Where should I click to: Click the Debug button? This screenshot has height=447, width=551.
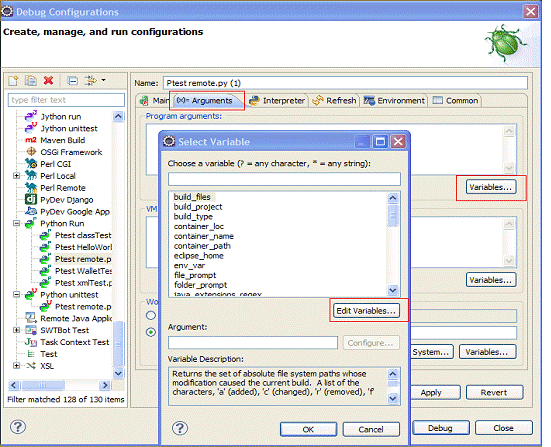coord(440,428)
